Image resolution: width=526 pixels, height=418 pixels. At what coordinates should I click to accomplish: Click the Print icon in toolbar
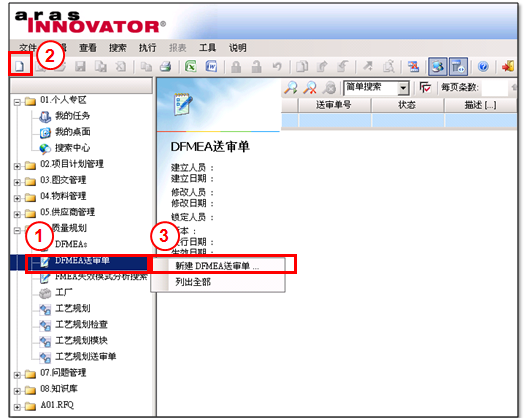pos(166,66)
